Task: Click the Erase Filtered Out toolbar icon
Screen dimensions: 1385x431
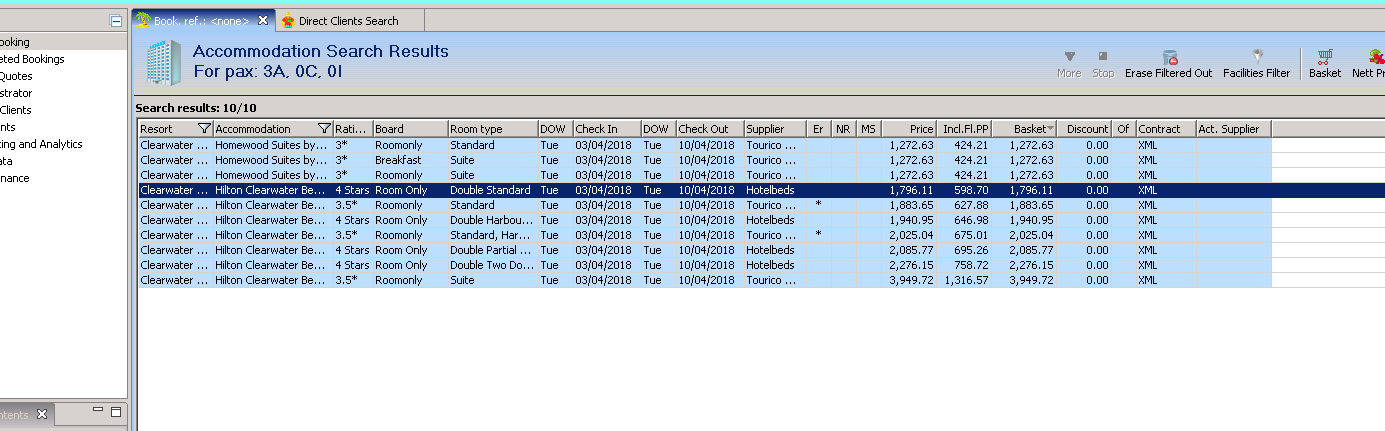Action: point(1169,57)
